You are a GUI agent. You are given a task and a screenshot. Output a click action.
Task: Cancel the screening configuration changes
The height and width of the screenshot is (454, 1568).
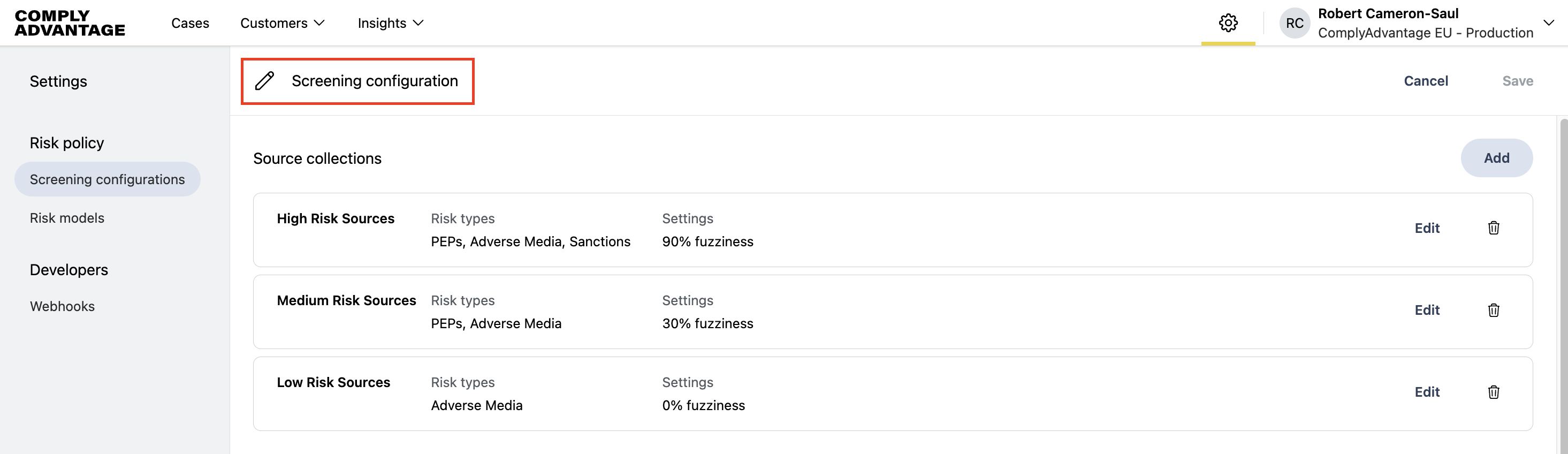[1426, 81]
